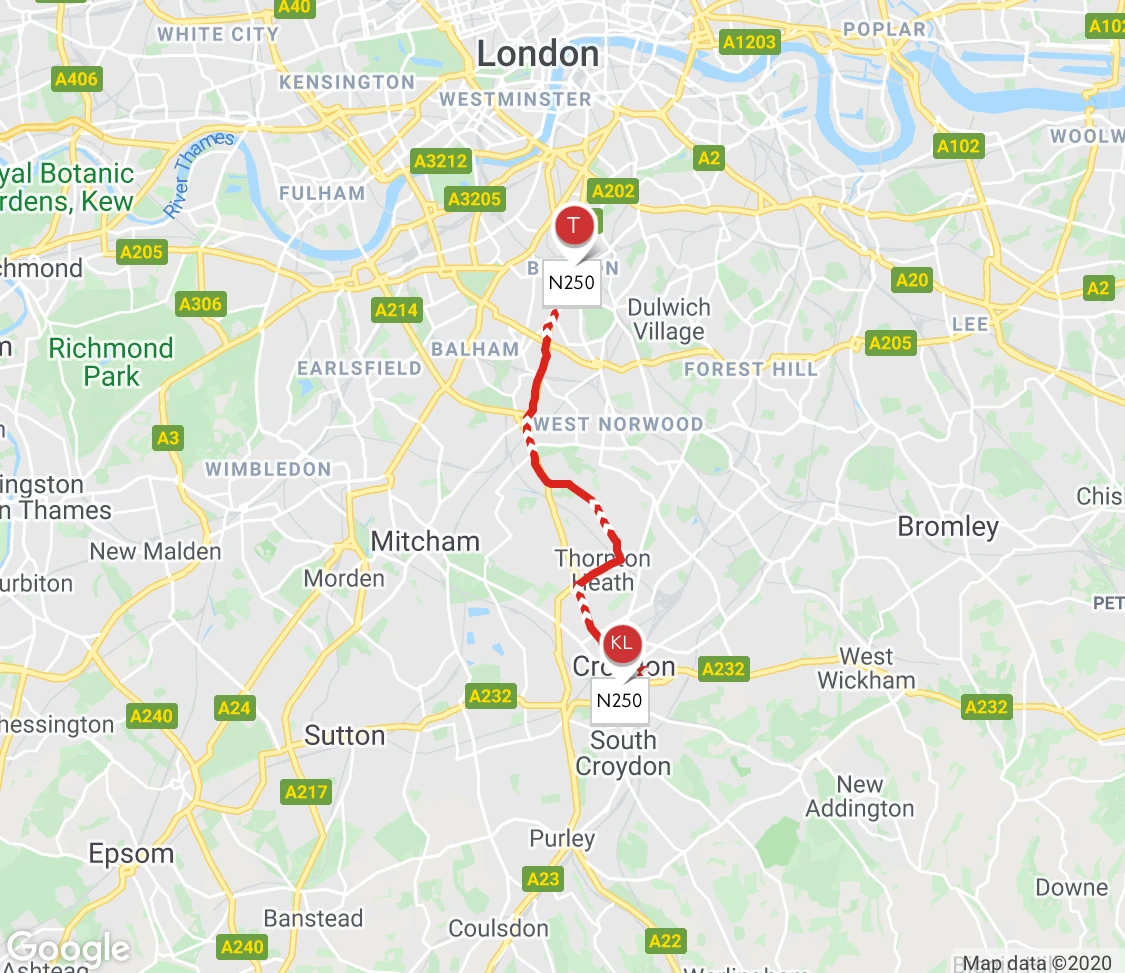The height and width of the screenshot is (973, 1125).
Task: Click the Bromley place label
Action: [x=948, y=527]
